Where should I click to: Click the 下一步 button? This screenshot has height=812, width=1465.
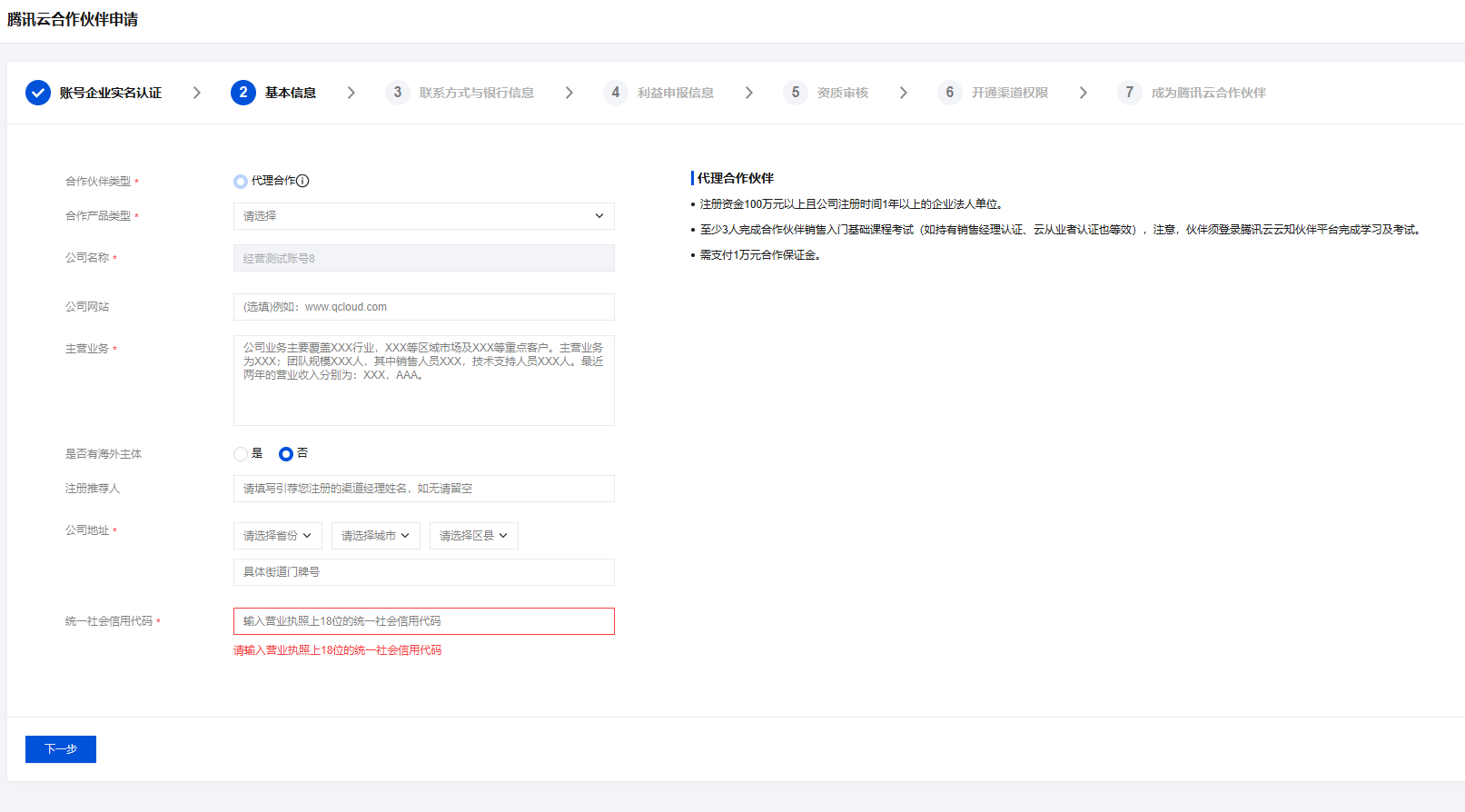61,749
